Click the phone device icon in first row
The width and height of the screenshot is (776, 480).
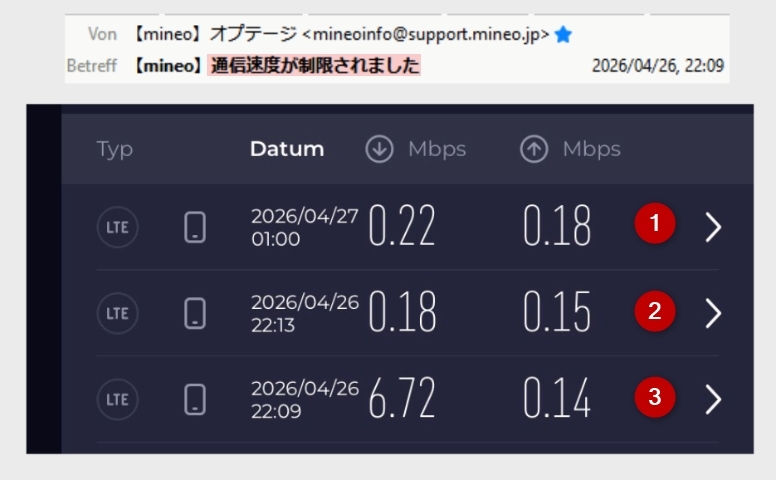[195, 227]
